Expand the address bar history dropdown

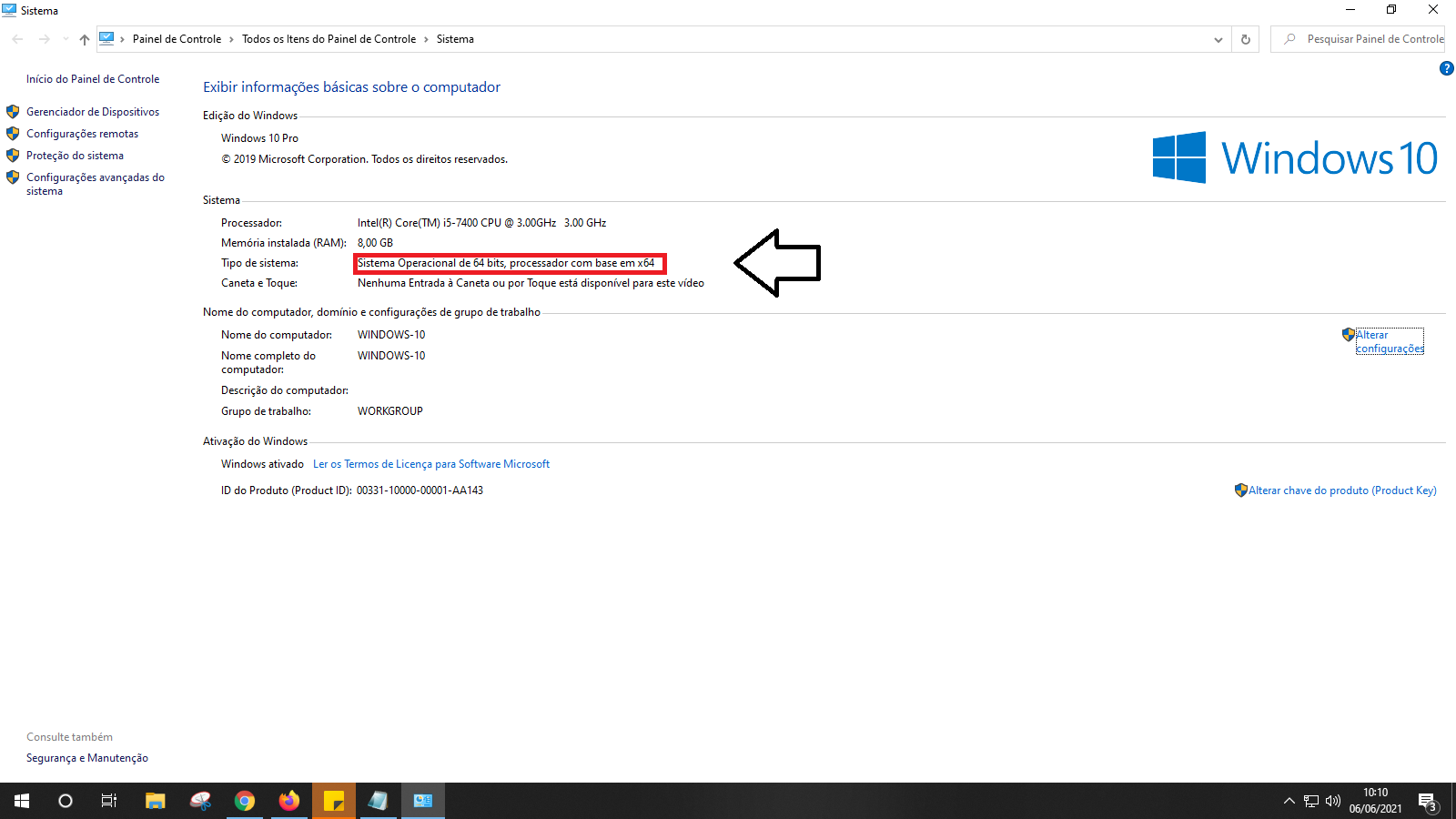tap(1218, 39)
